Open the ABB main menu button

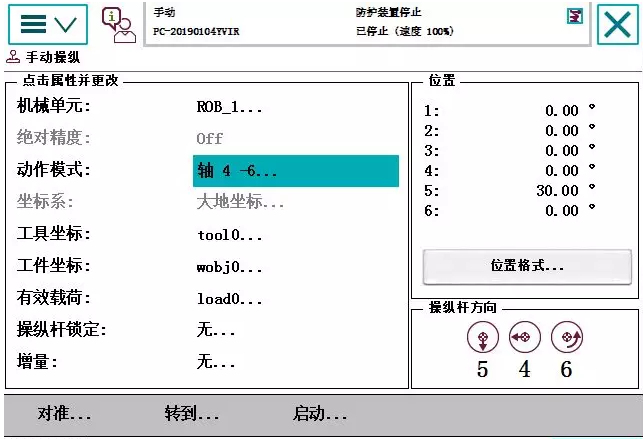click(x=48, y=24)
